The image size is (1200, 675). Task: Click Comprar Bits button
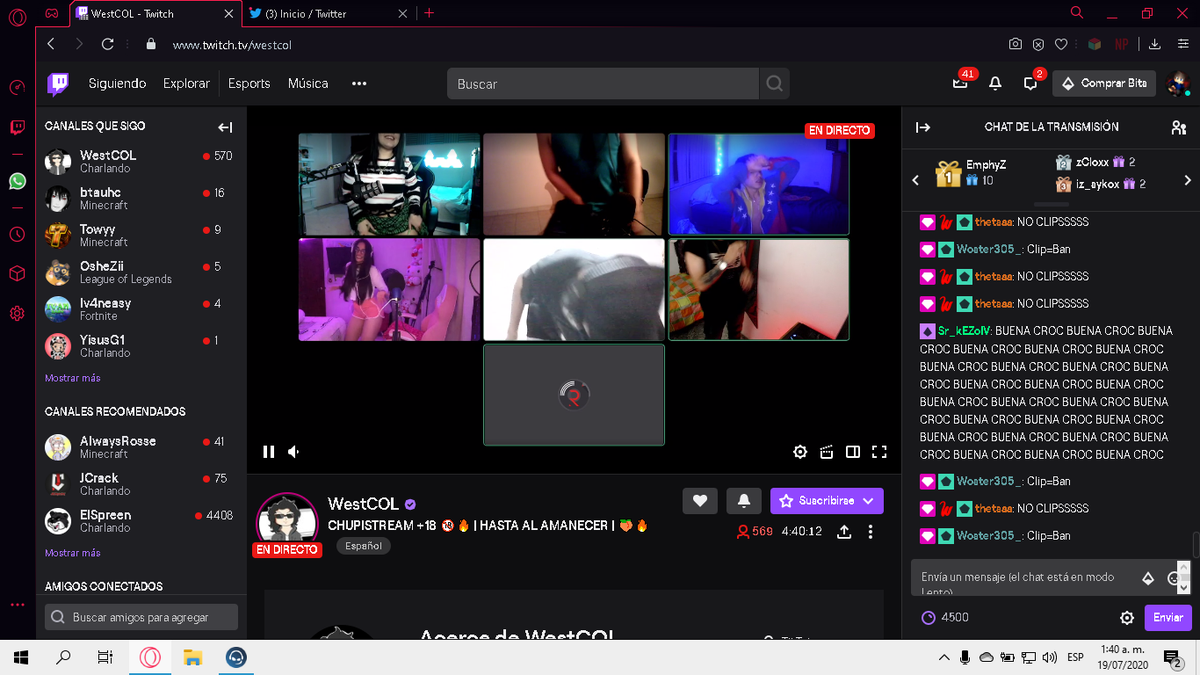click(1104, 84)
